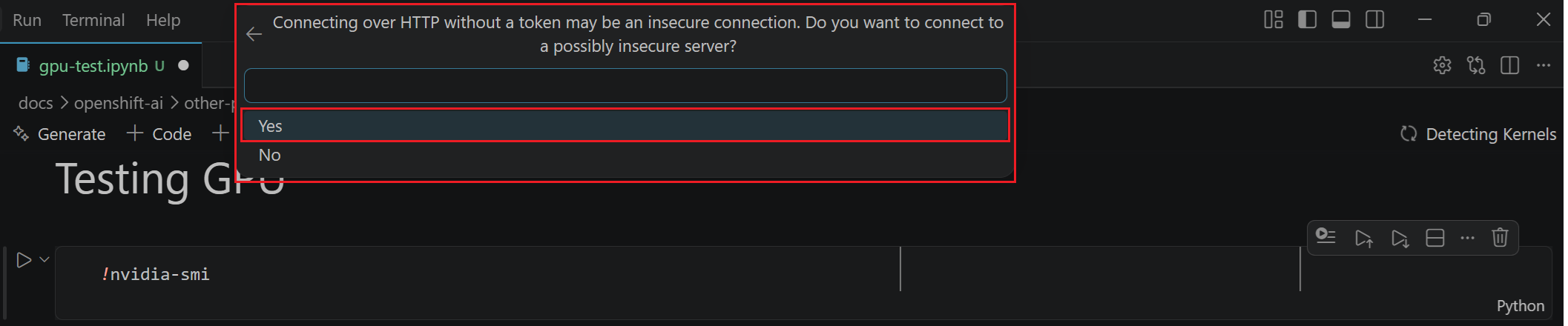Open the editor more actions menu

point(1544,65)
